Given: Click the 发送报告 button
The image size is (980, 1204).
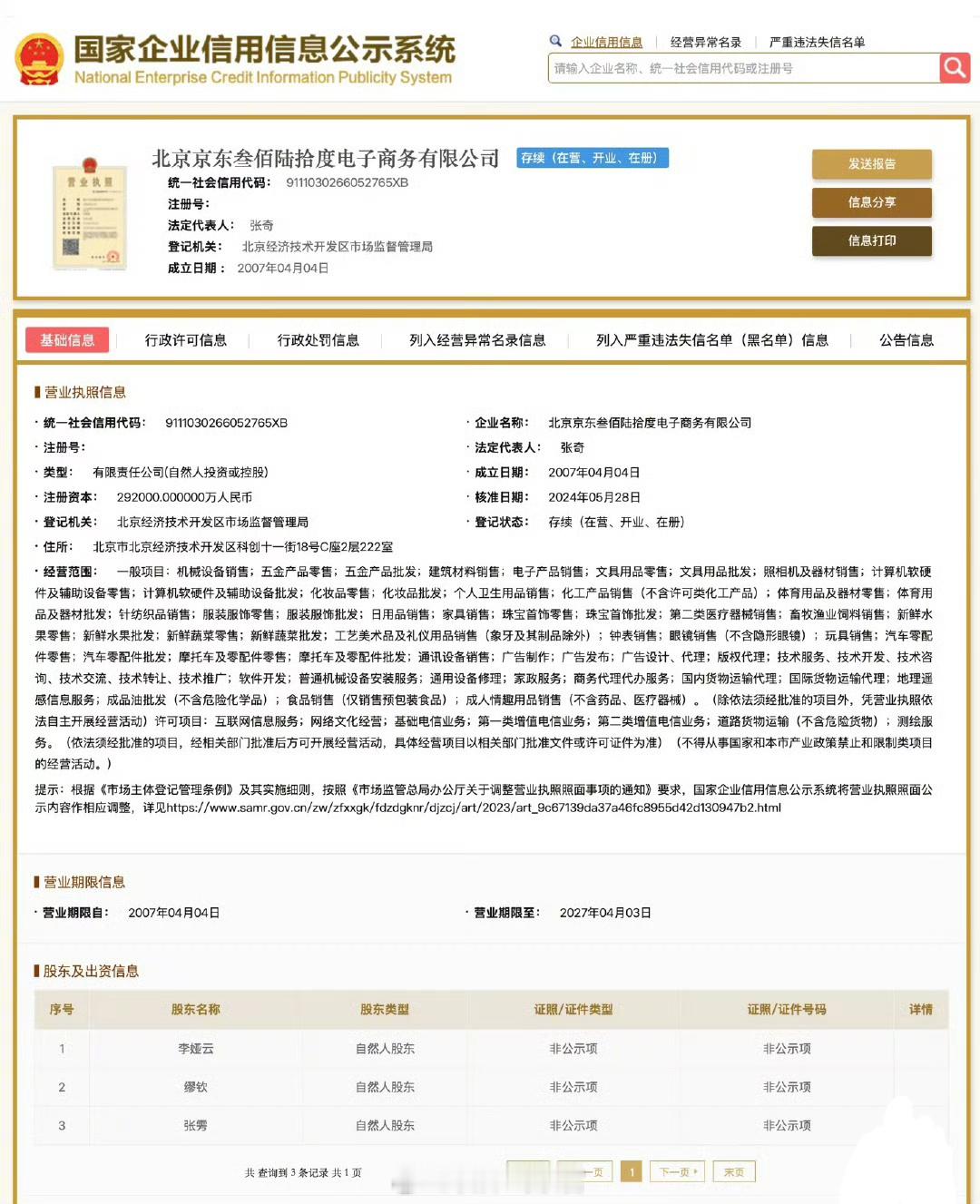Looking at the screenshot, I should coord(872,164).
